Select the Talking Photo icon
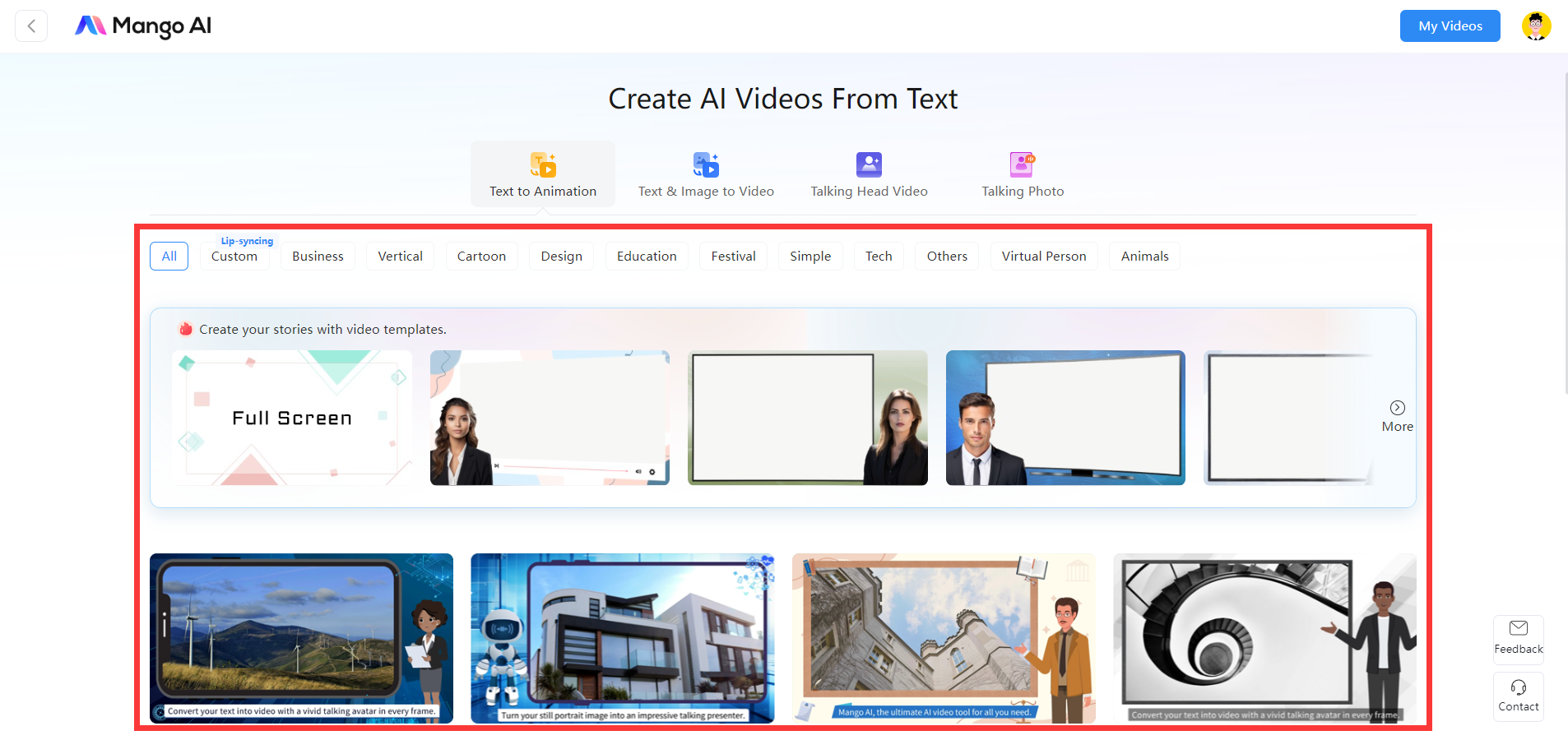 click(x=1023, y=165)
